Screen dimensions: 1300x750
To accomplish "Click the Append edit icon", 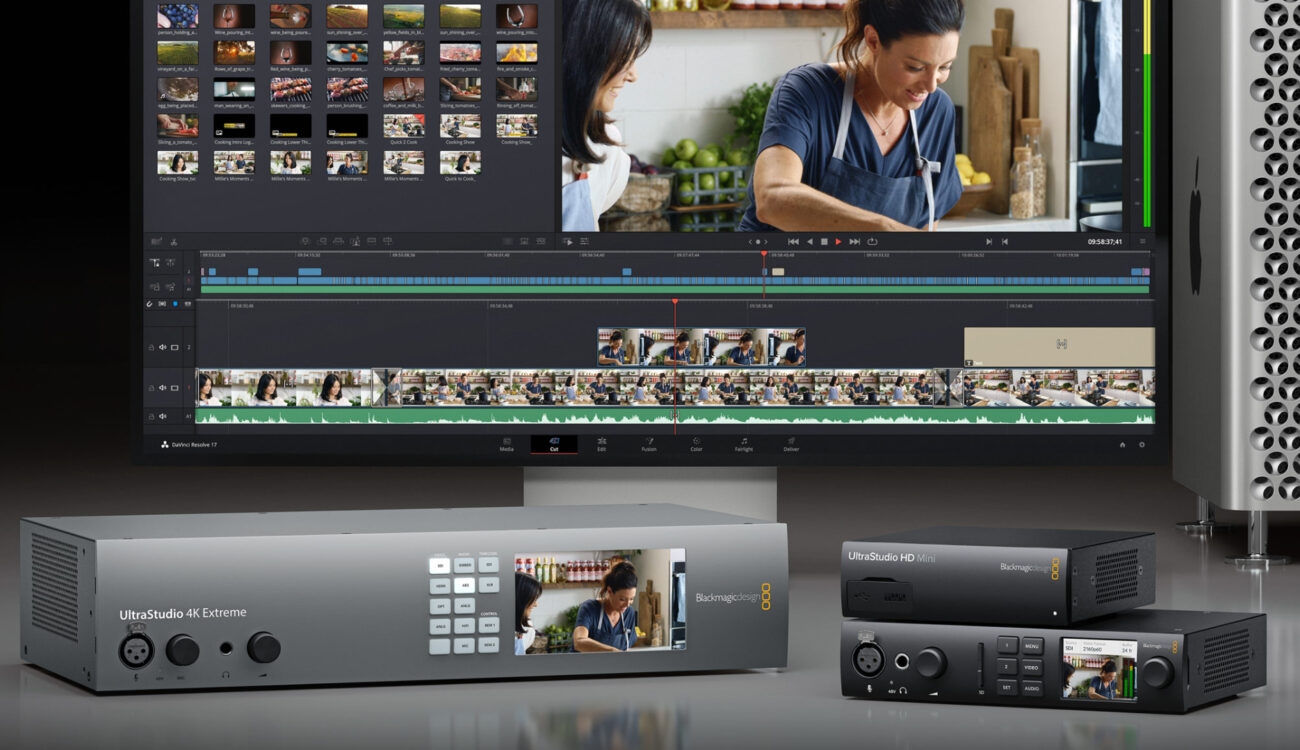I will click(x=322, y=241).
